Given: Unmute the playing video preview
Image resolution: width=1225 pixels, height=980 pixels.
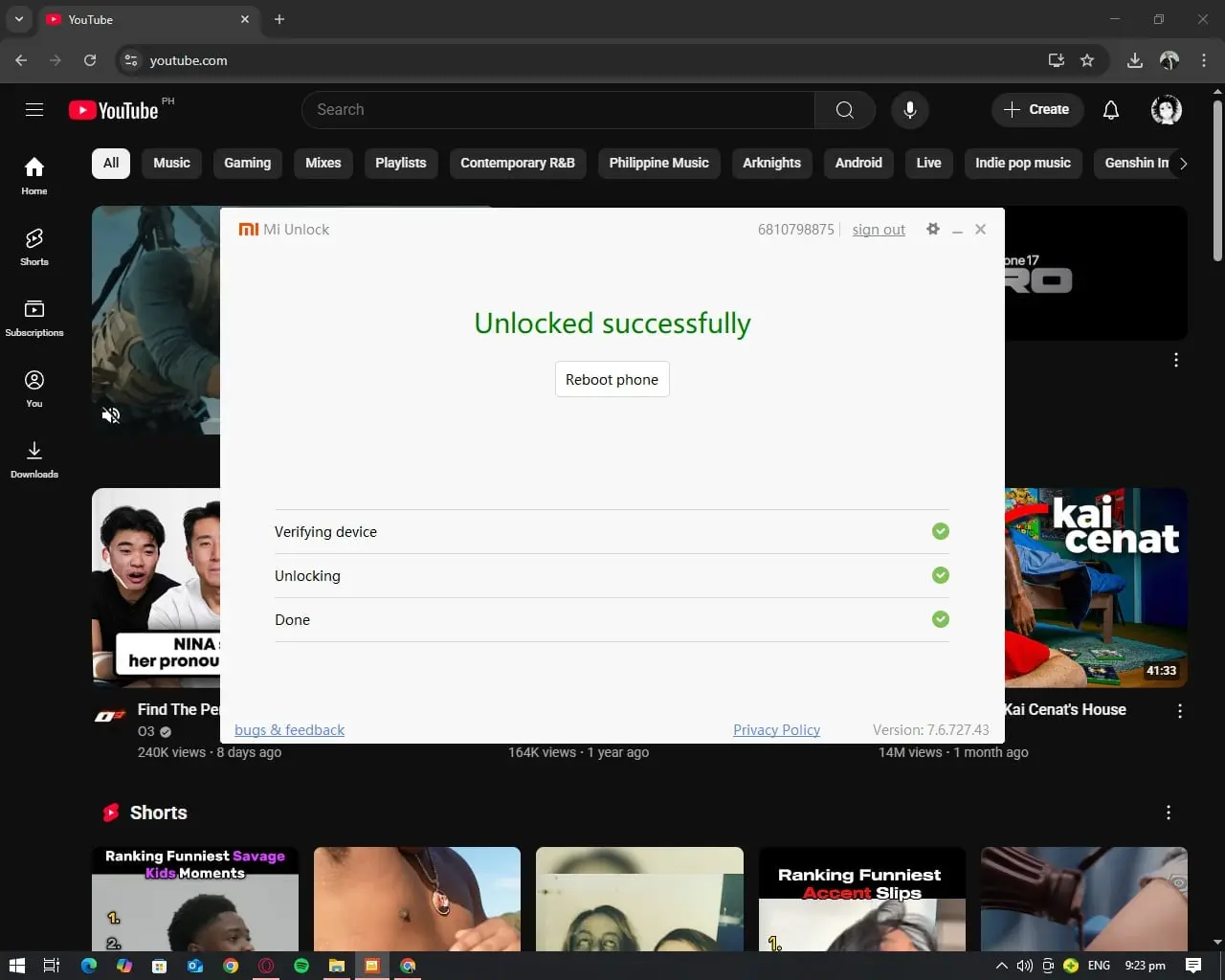Looking at the screenshot, I should click(x=111, y=415).
